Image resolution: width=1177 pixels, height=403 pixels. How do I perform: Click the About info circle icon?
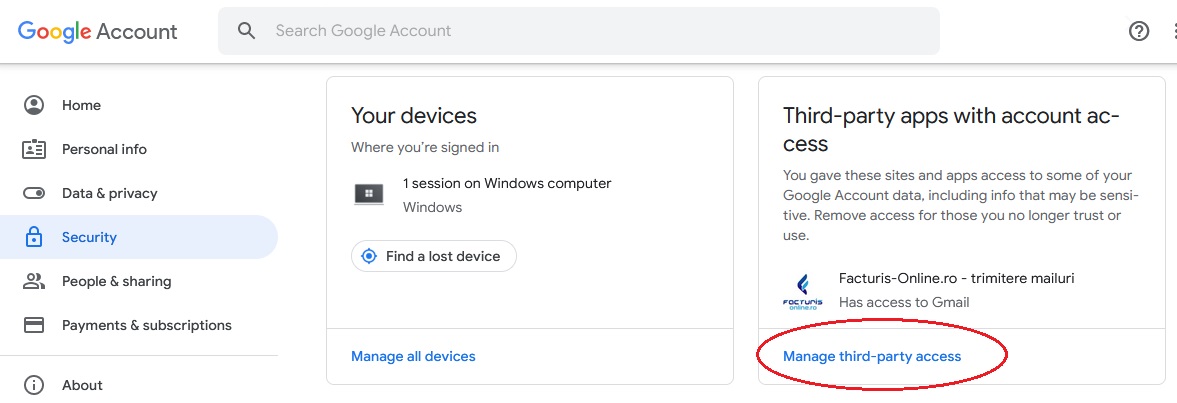(35, 385)
